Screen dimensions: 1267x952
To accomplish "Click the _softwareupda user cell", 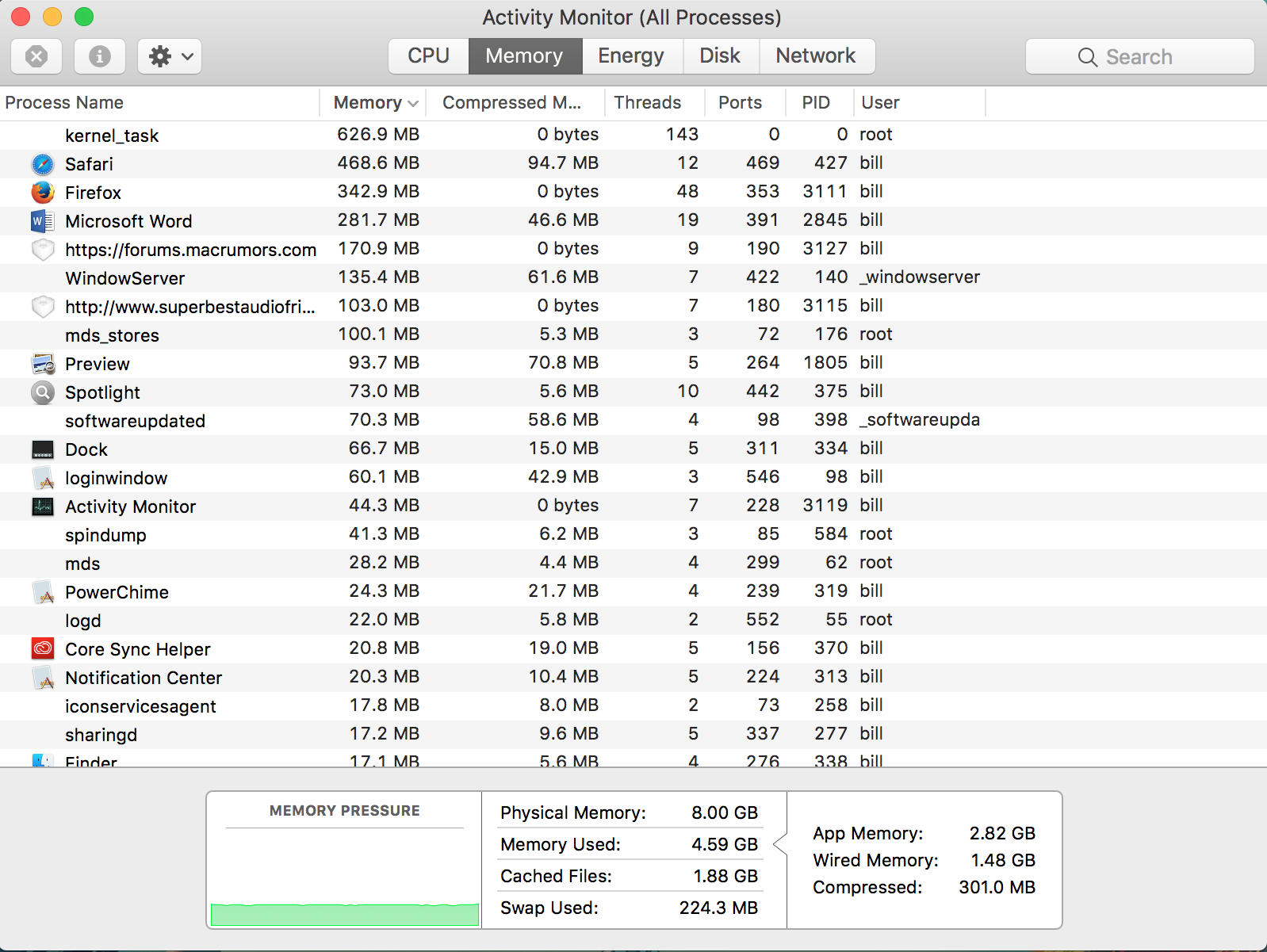I will tap(920, 420).
